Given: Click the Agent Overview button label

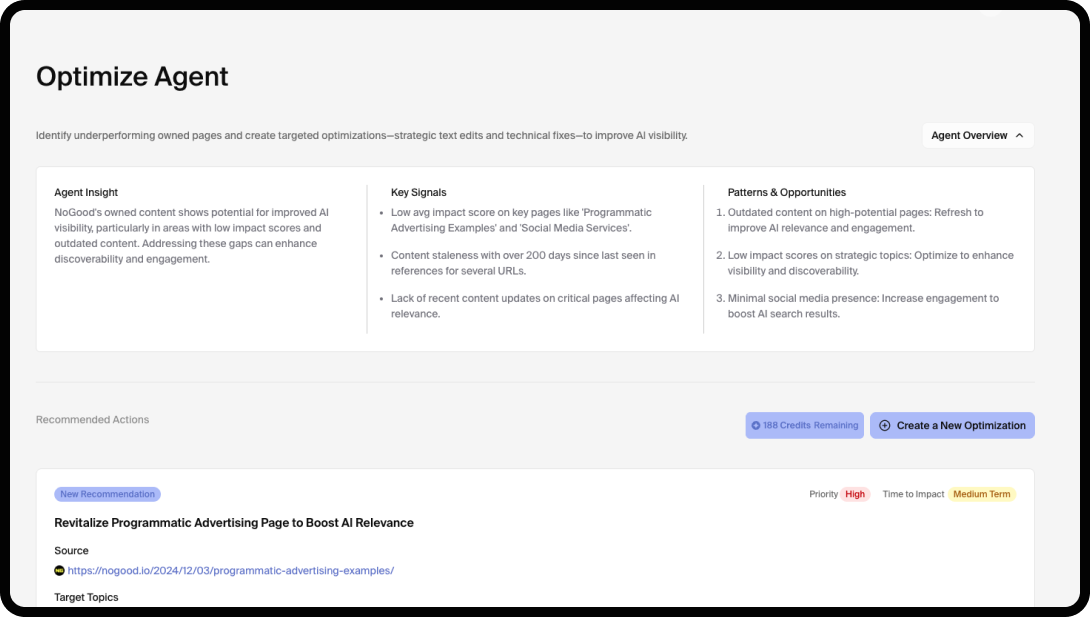Looking at the screenshot, I should click(968, 136).
